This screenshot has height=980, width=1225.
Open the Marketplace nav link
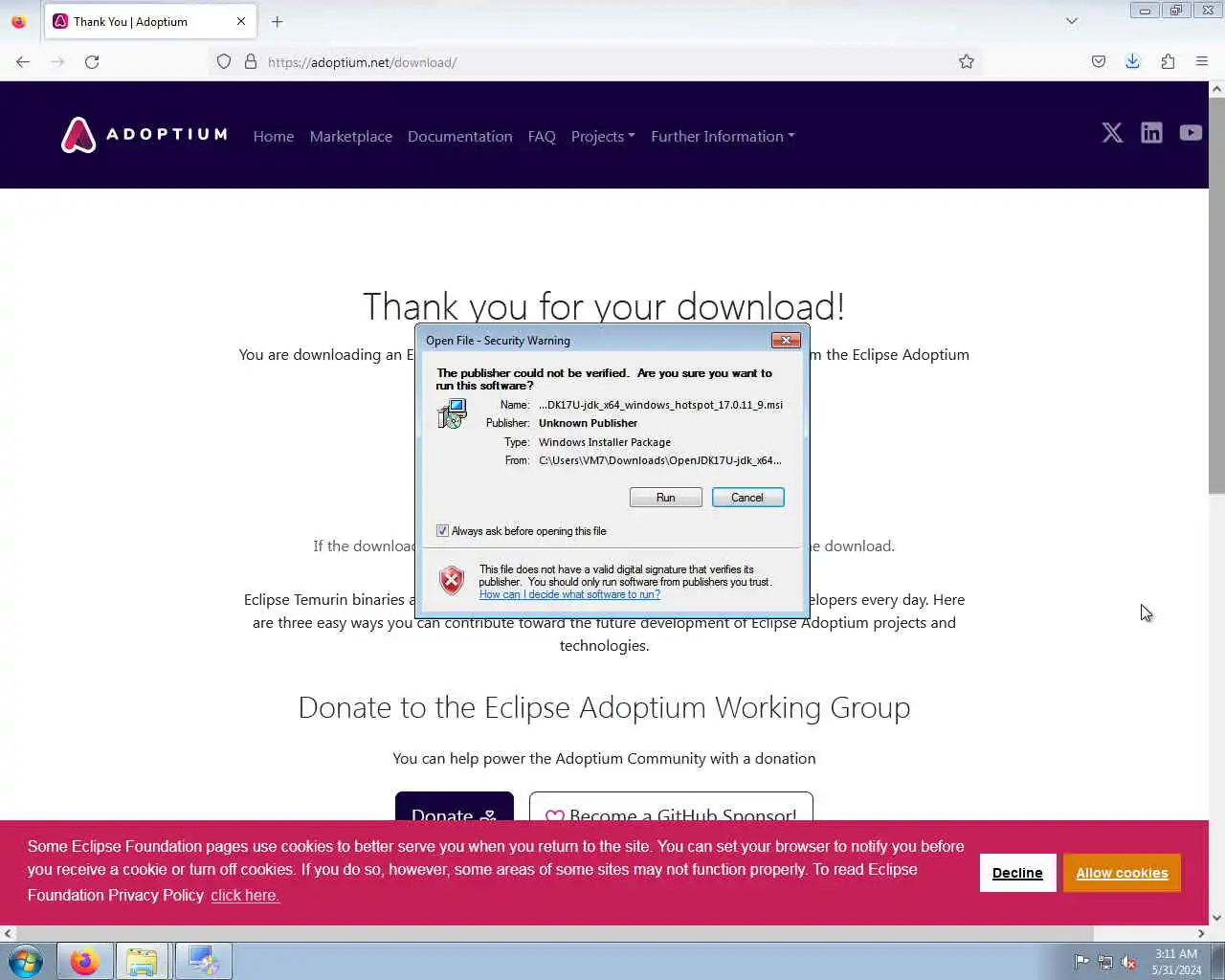(351, 136)
